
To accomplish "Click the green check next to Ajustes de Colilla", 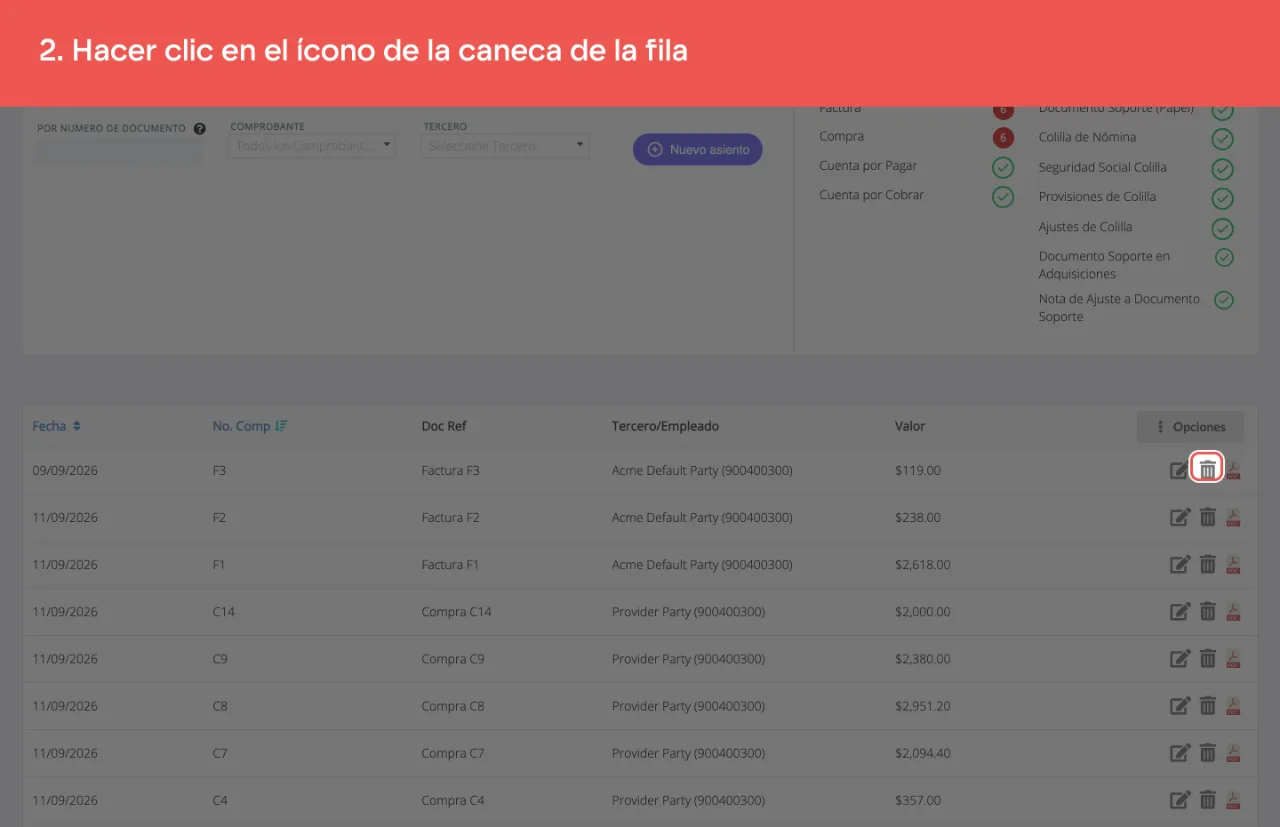I will coord(1223,229).
